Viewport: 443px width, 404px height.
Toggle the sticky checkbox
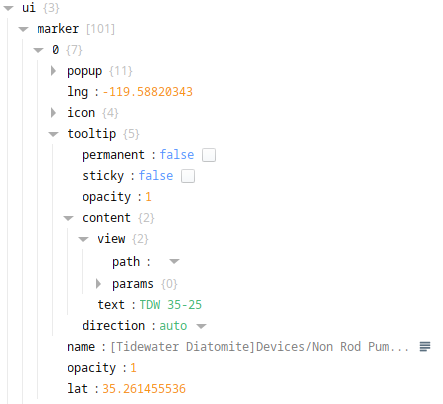[x=188, y=176]
